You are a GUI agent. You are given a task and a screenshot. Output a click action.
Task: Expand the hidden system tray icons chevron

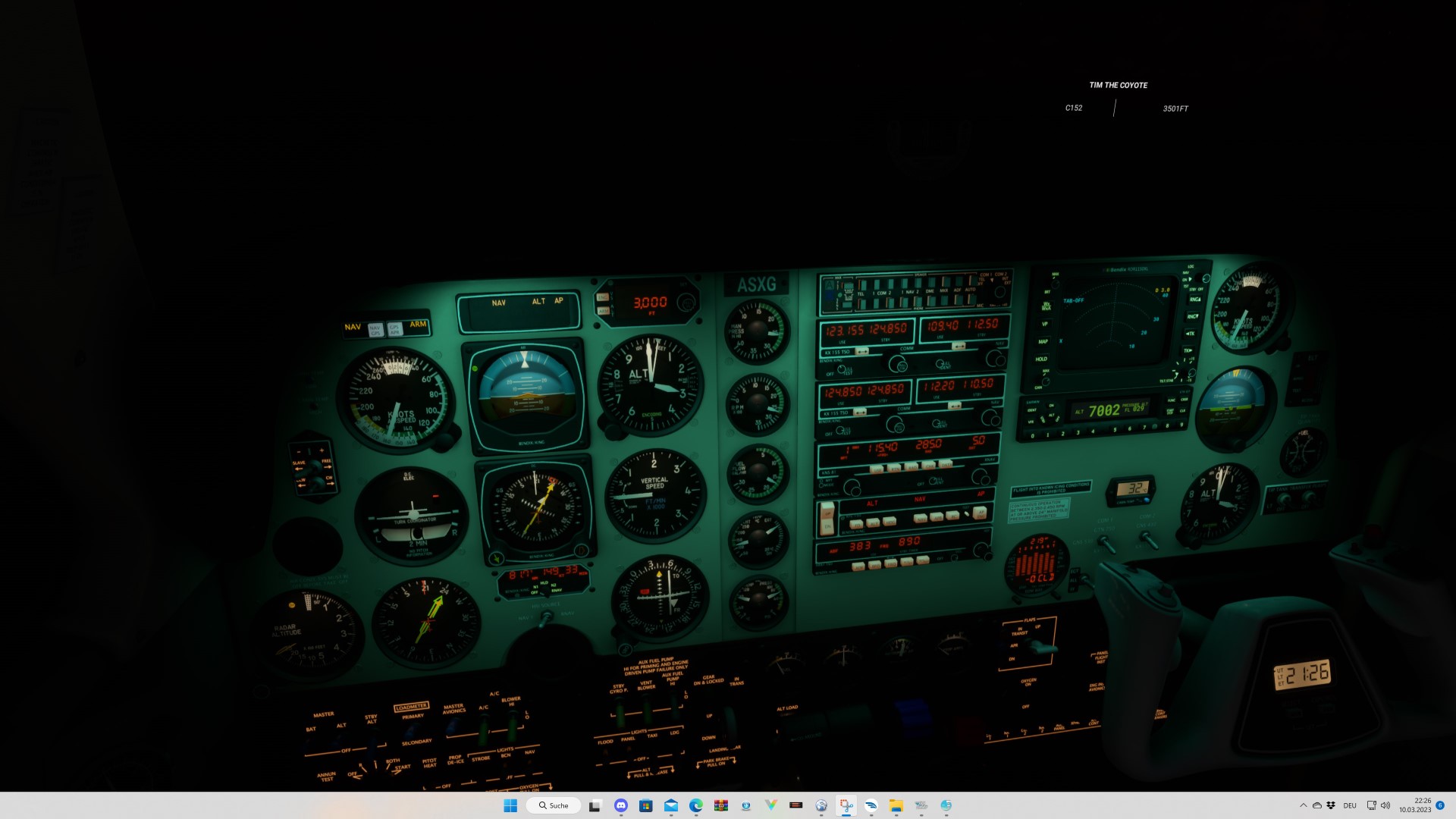(1303, 805)
